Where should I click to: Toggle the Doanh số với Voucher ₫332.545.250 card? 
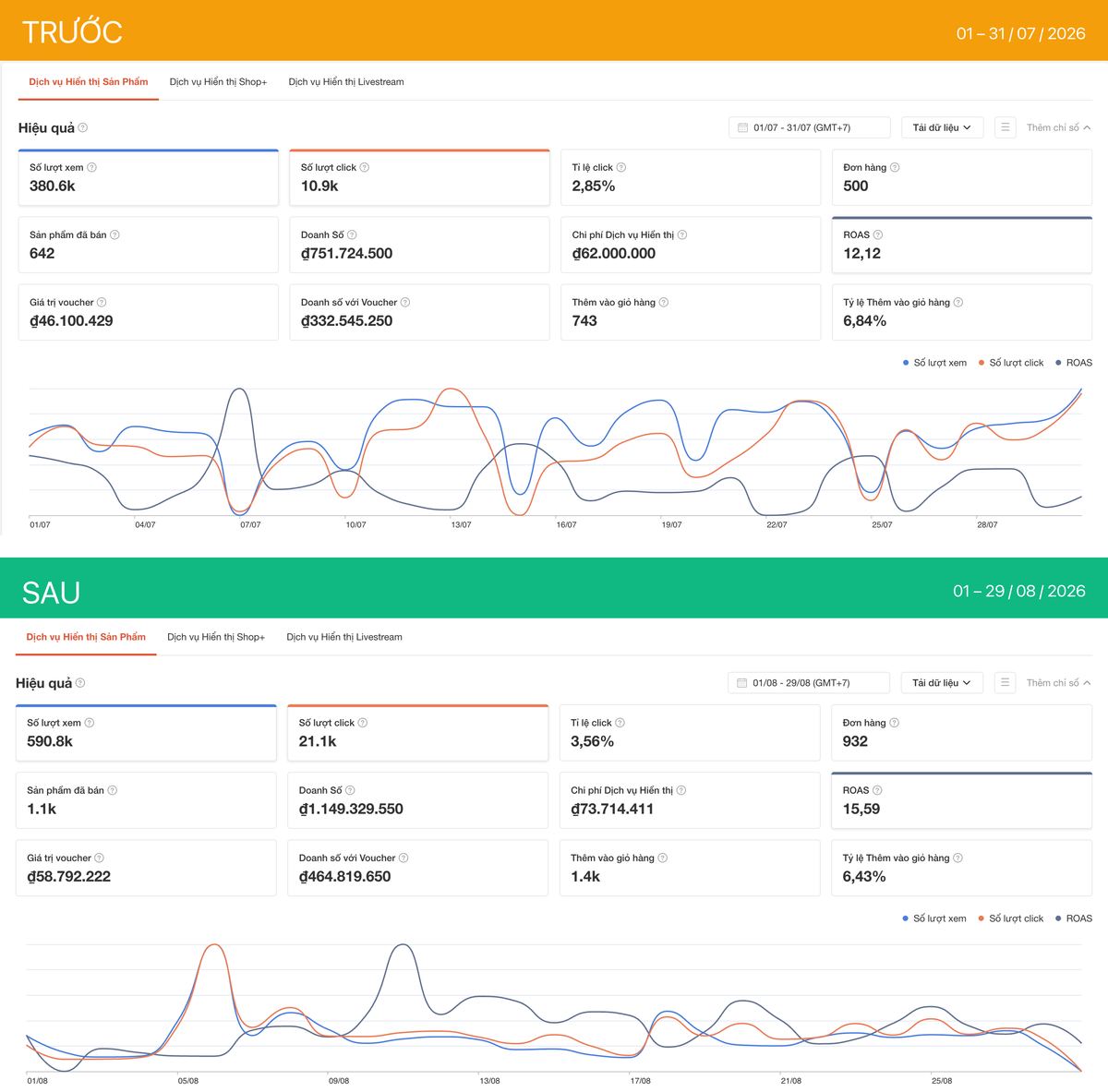419,312
